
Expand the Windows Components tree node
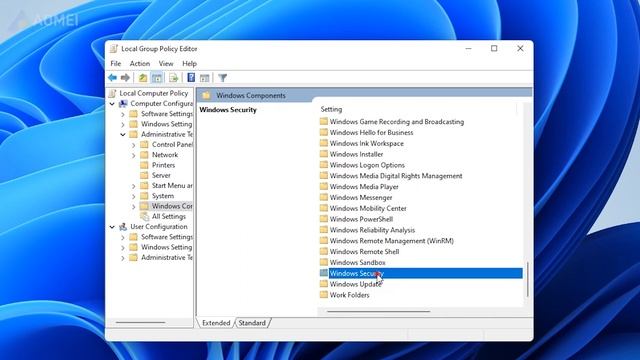click(x=133, y=207)
